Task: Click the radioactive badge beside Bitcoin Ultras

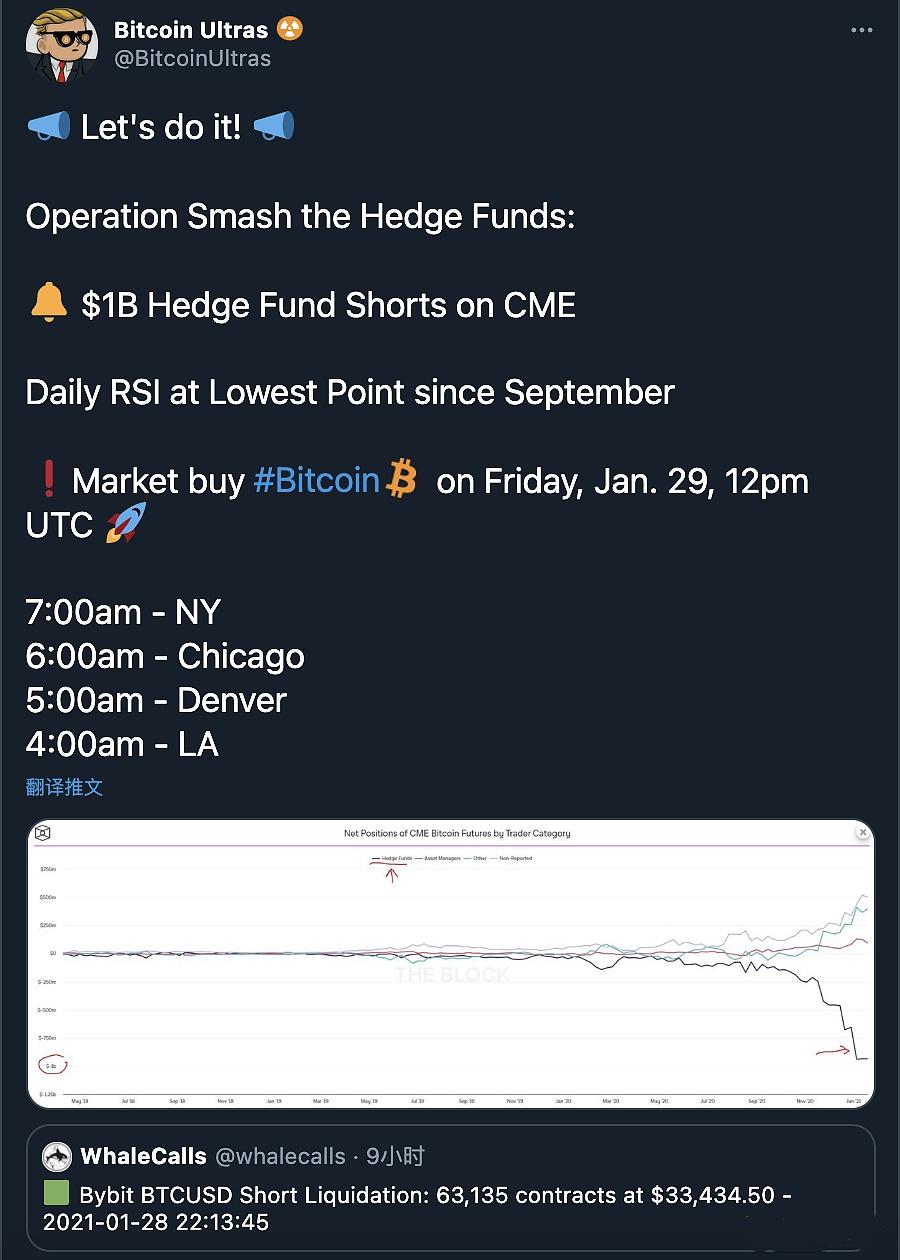Action: click(290, 30)
